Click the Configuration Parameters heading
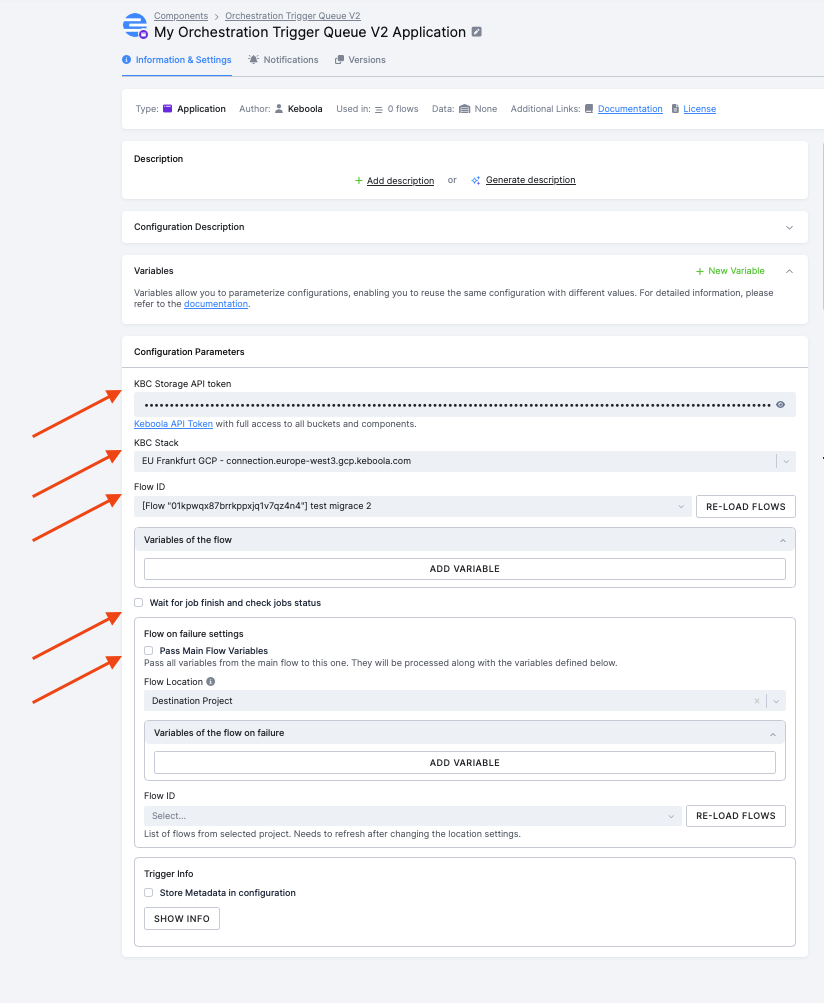824x1003 pixels. click(189, 352)
